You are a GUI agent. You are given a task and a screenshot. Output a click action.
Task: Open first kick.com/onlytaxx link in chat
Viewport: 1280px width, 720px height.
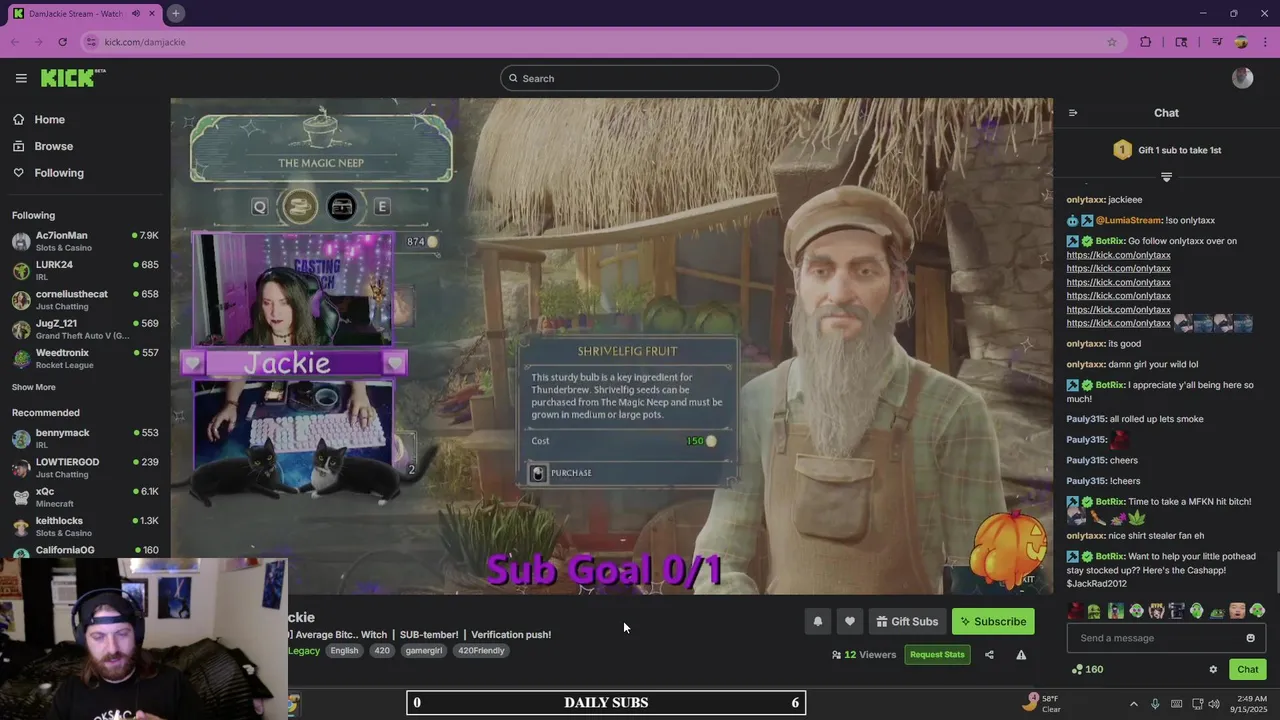[1118, 255]
